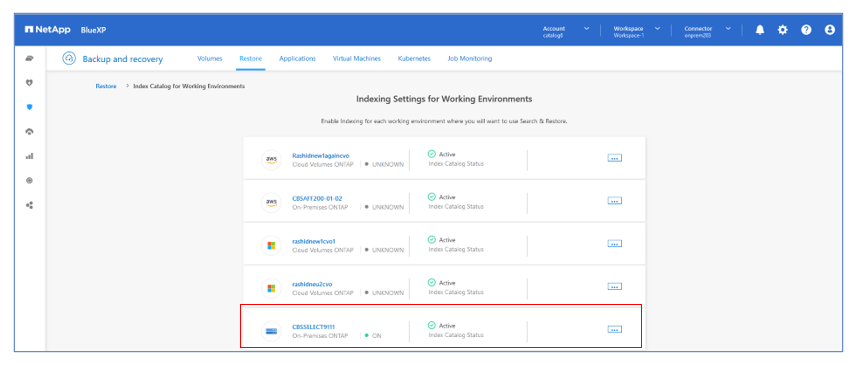Open the Health shield-heart sidebar icon

coord(30,82)
